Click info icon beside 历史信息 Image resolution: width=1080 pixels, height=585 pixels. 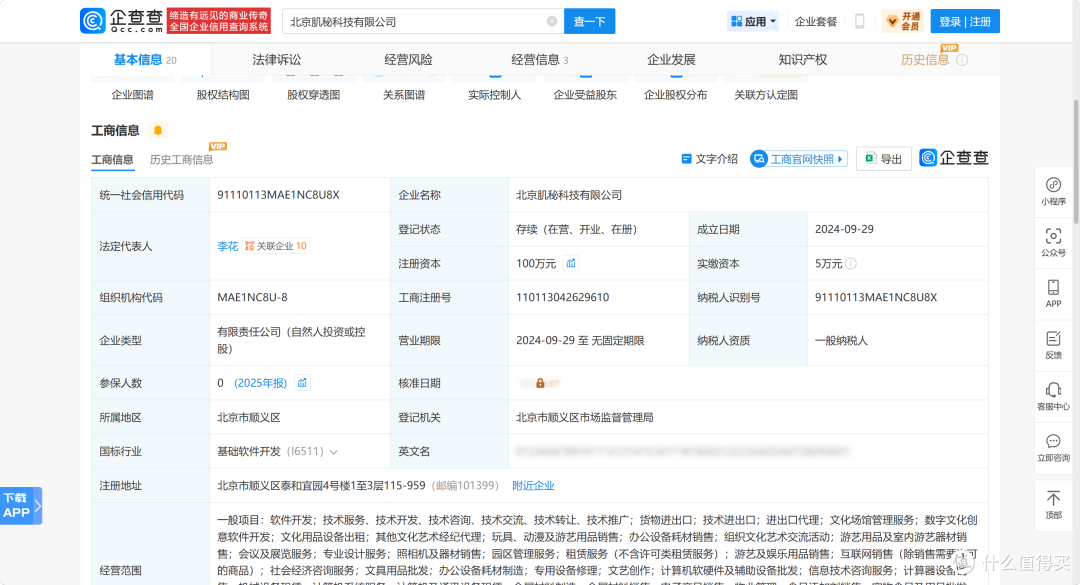[962, 60]
